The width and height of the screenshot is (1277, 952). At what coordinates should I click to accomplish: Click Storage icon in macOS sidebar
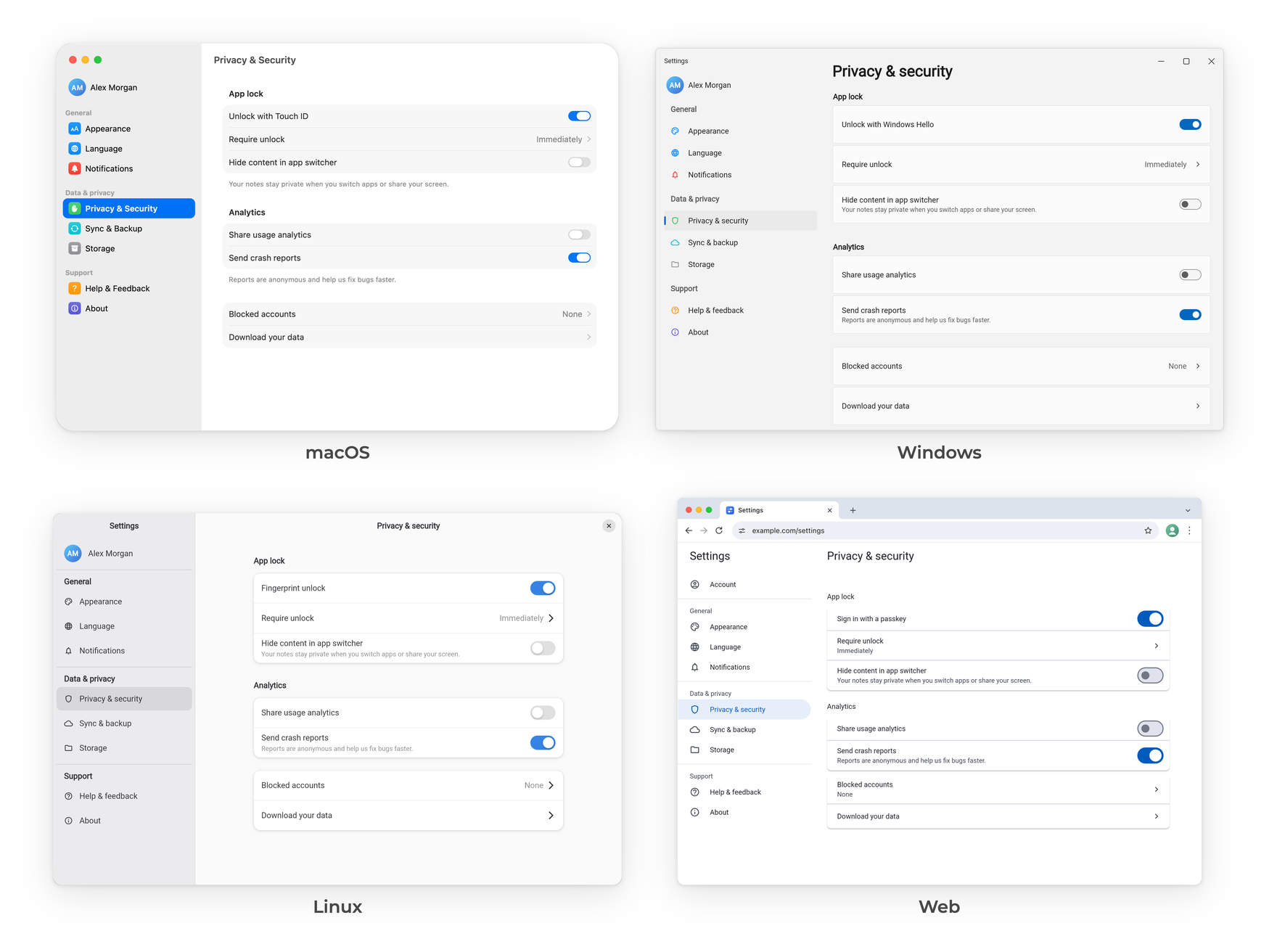[75, 248]
